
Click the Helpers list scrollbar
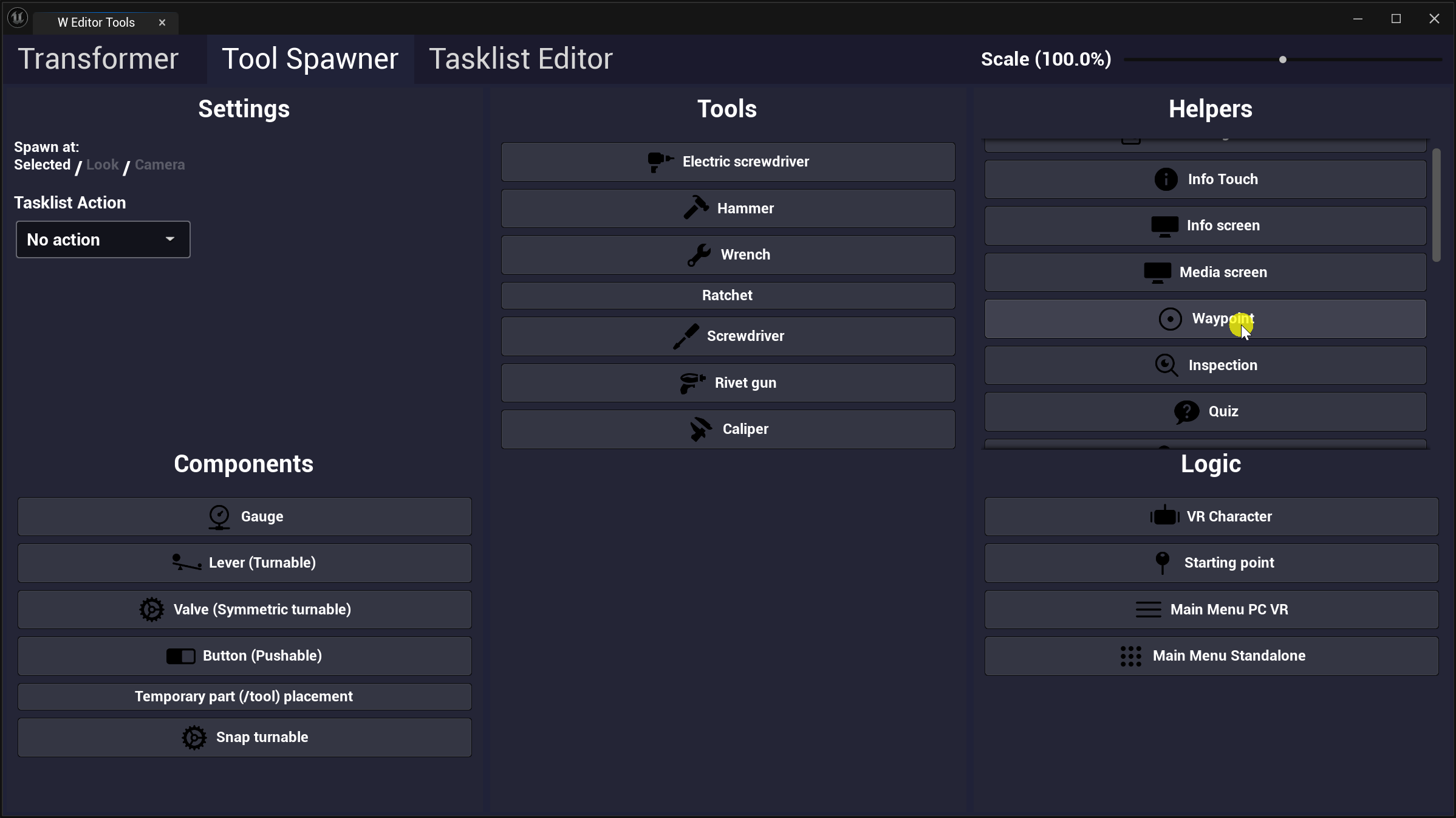click(1436, 205)
